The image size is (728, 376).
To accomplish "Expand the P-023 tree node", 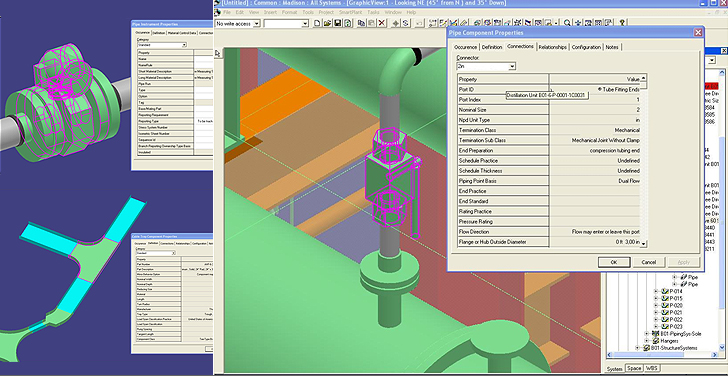I will (656, 326).
